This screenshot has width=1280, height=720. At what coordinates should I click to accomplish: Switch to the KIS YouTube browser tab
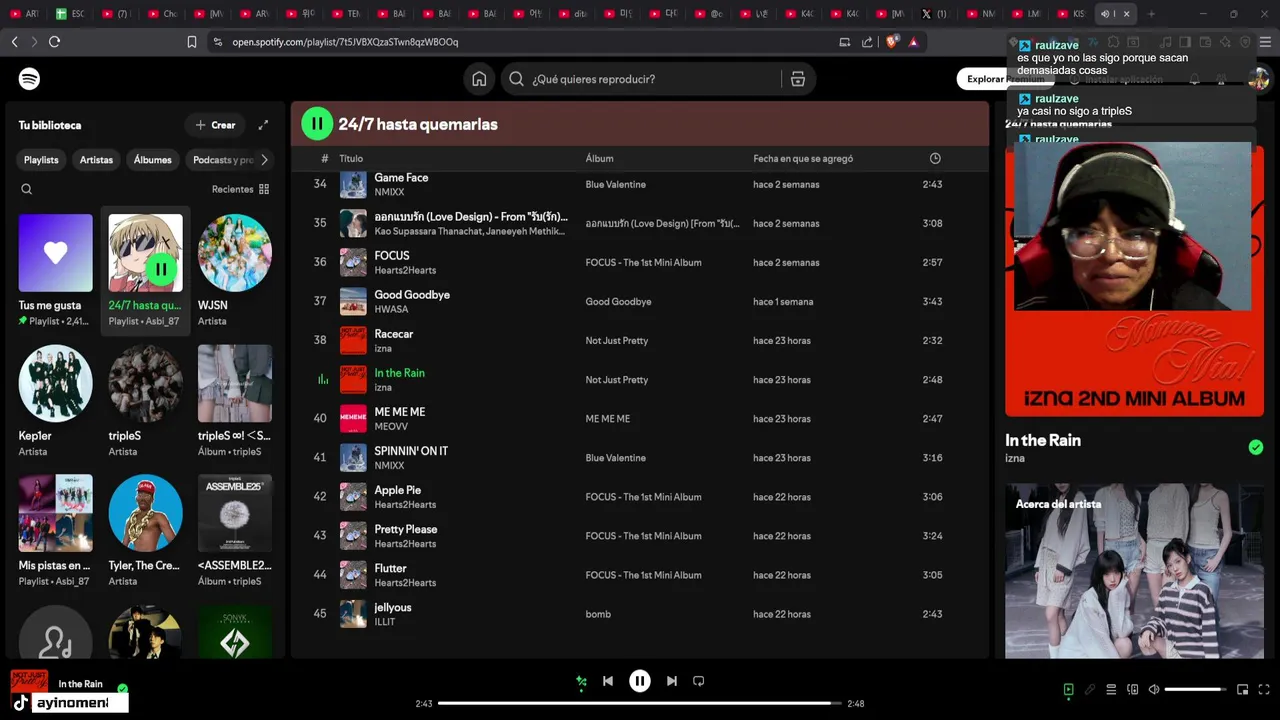click(x=1072, y=14)
